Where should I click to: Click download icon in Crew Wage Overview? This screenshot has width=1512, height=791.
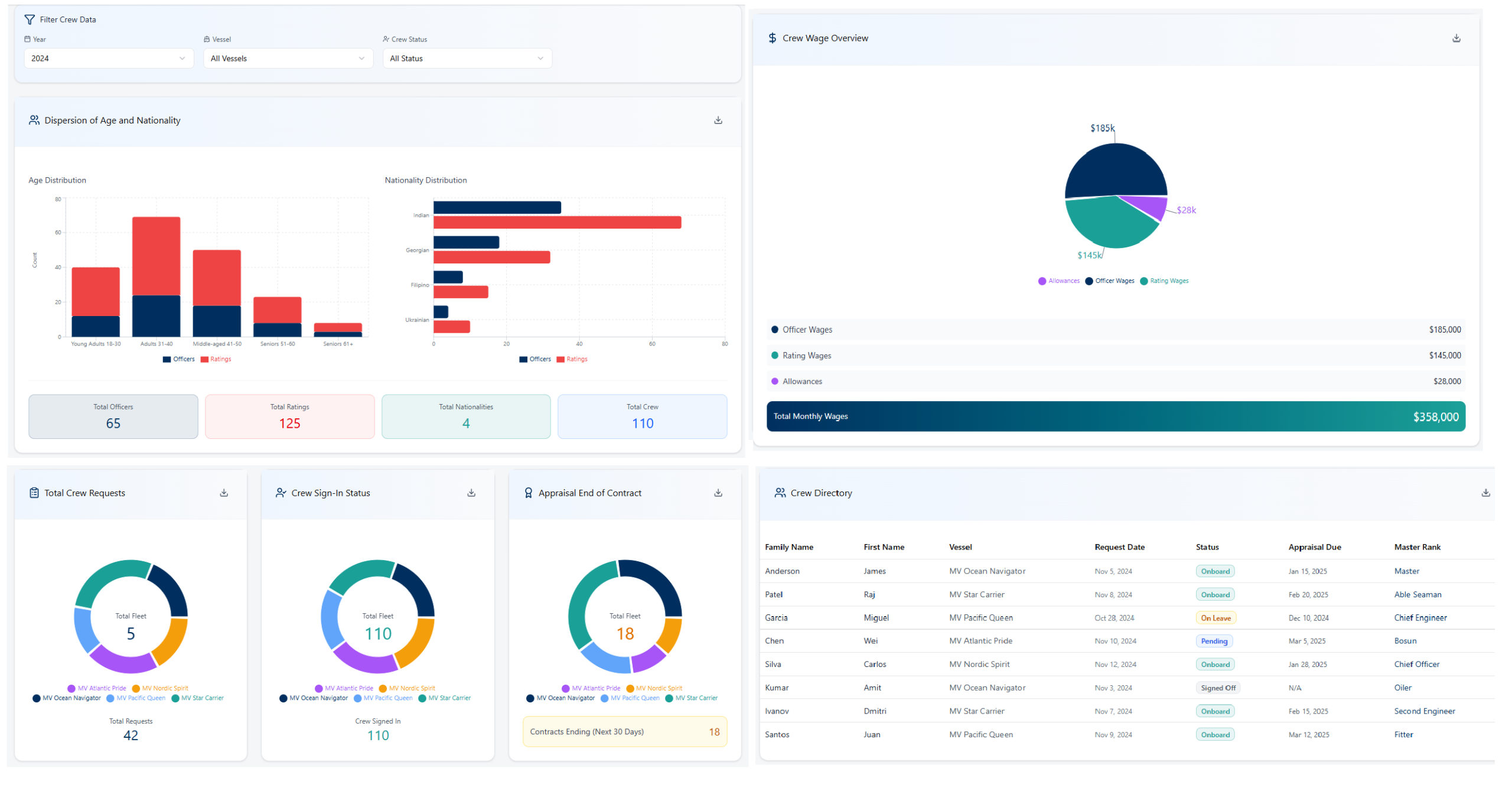pos(1455,38)
